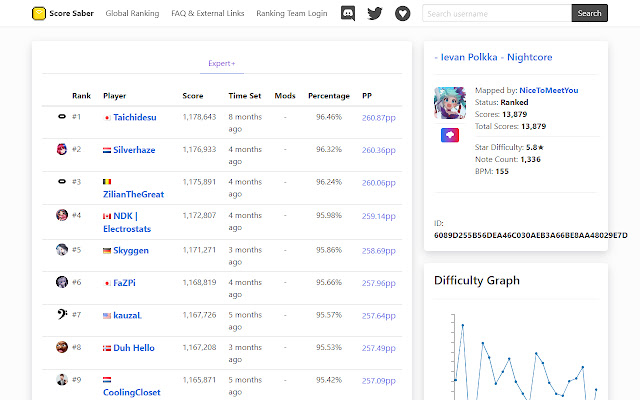640x400 pixels.
Task: Open Ranking Team Login in the navbar
Action: coord(292,13)
